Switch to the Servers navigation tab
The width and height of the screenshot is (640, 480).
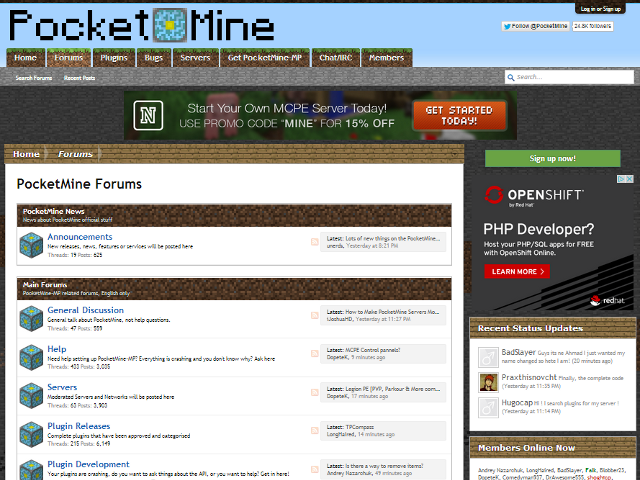click(x=194, y=58)
